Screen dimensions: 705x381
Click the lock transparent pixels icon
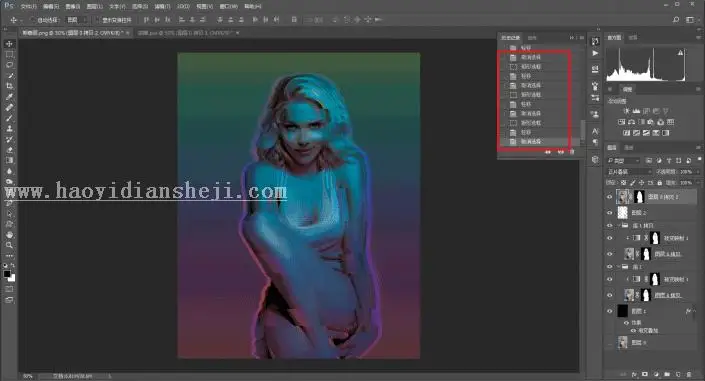(x=623, y=183)
